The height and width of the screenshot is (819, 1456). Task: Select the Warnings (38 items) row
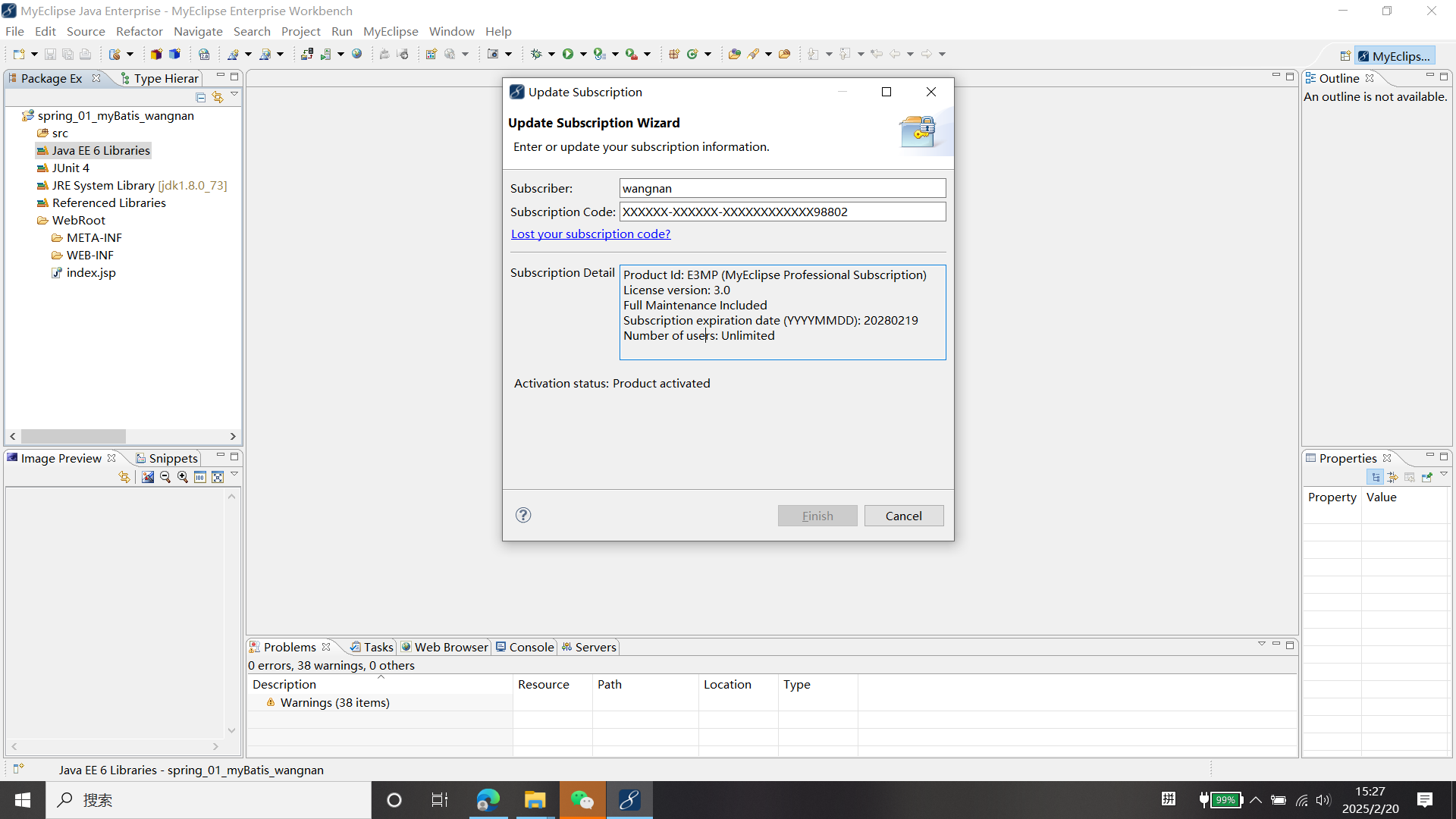click(x=328, y=702)
